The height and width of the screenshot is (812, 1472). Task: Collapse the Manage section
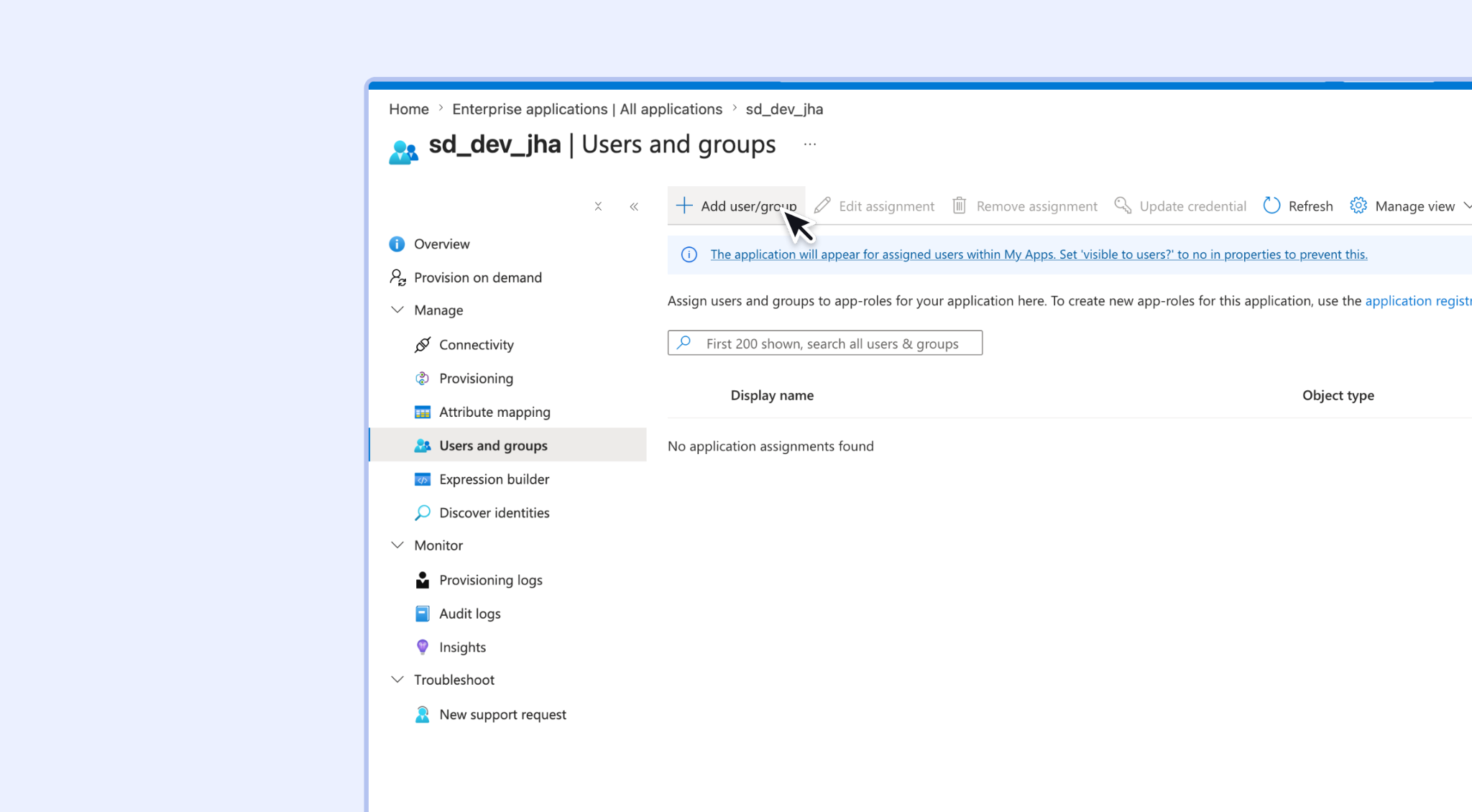(x=397, y=310)
